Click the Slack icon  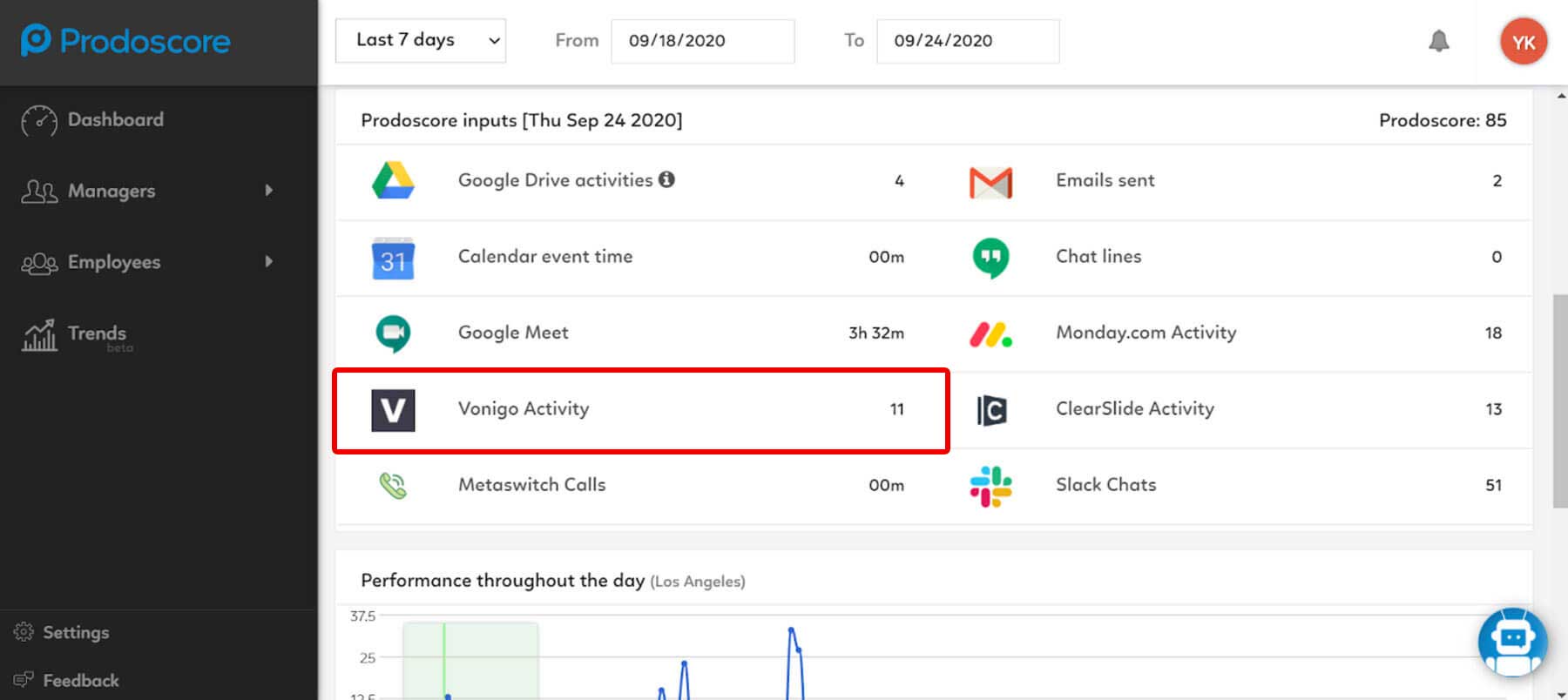(990, 487)
